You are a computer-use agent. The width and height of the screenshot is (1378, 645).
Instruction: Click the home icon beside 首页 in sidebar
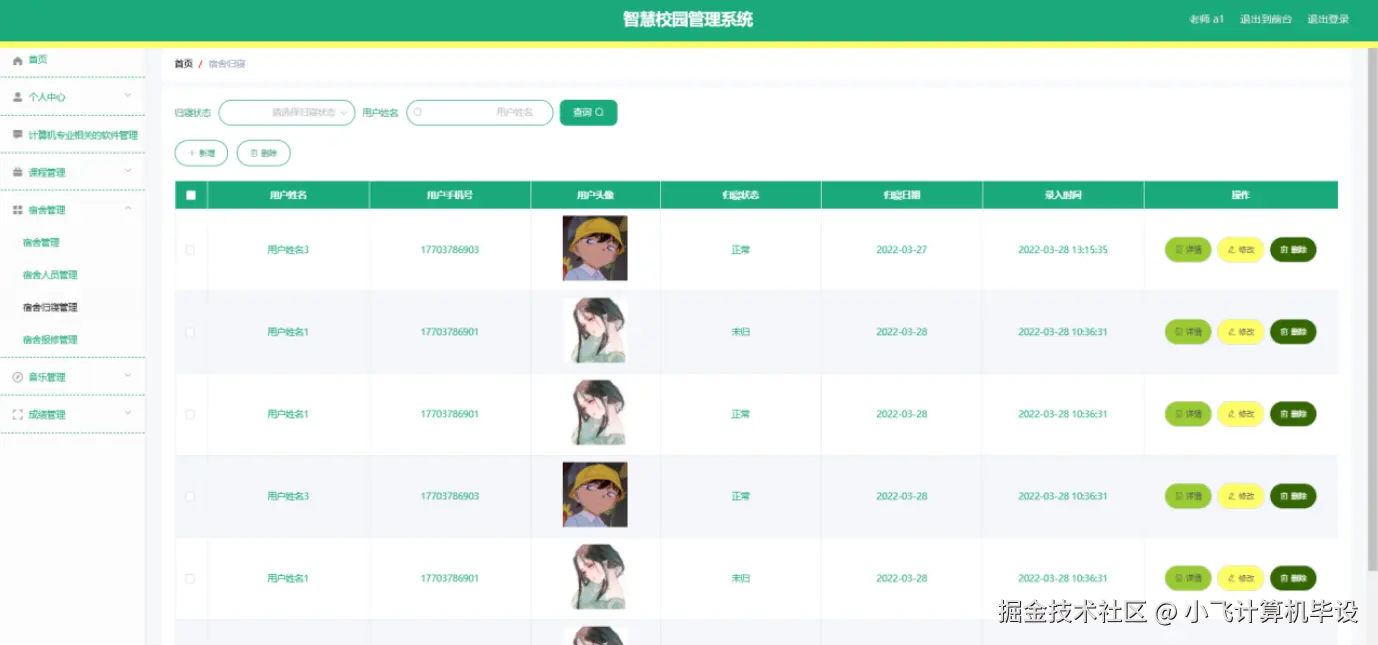pyautogui.click(x=17, y=60)
